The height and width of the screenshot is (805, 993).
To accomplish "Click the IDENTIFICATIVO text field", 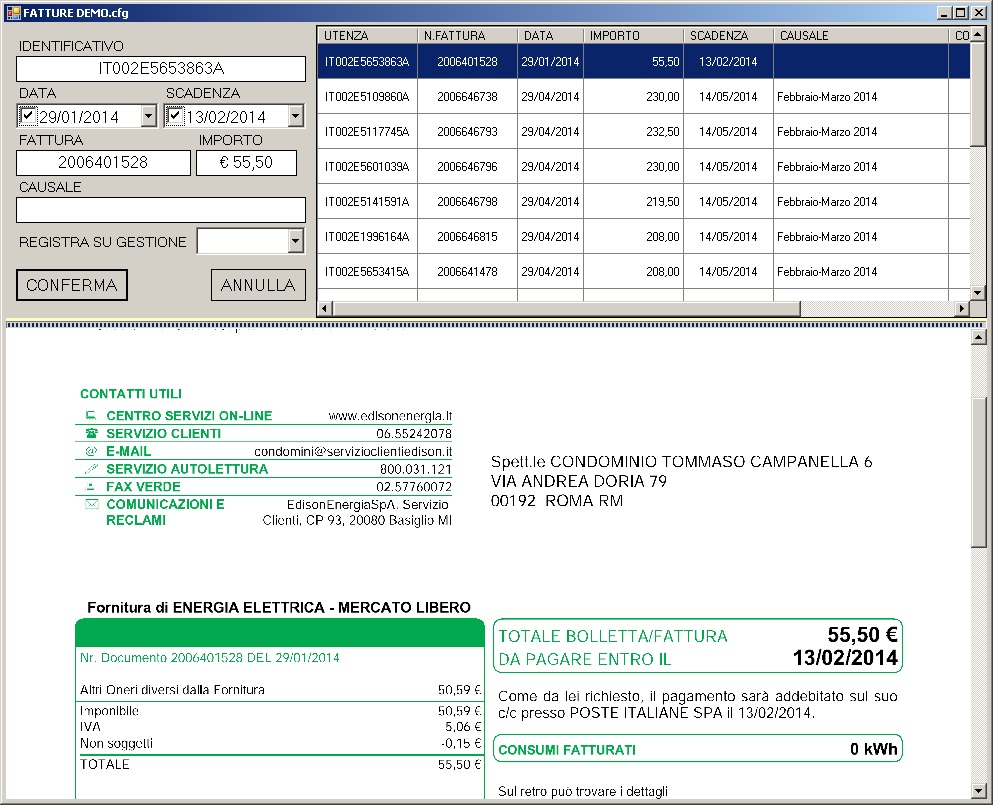I will [161, 69].
